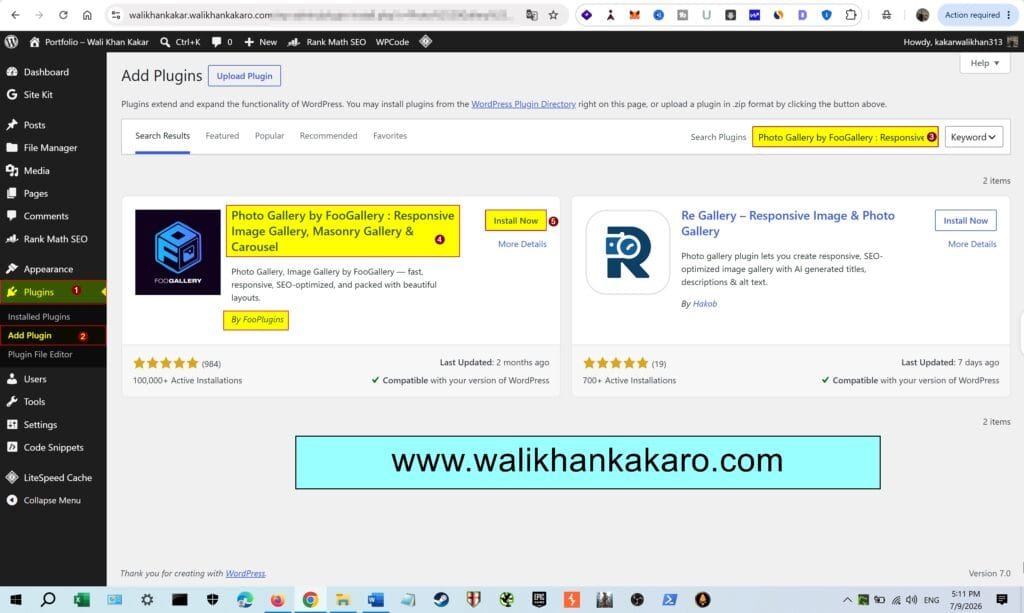Open the New content menu

[x=261, y=42]
